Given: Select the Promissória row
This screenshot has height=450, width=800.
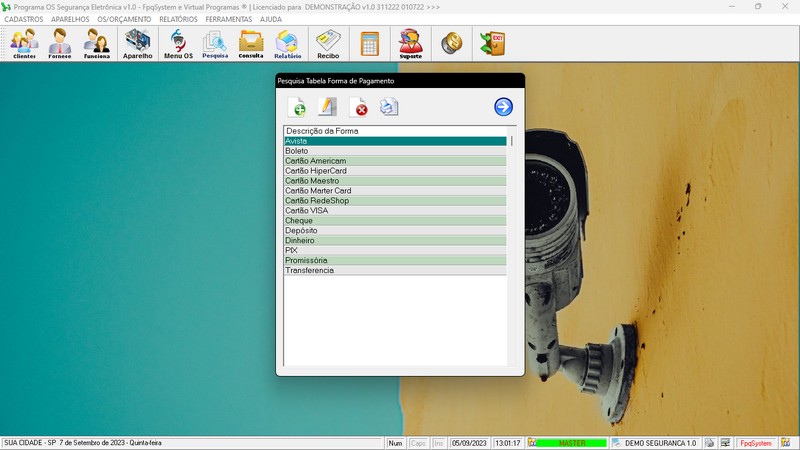Looking at the screenshot, I should point(395,260).
